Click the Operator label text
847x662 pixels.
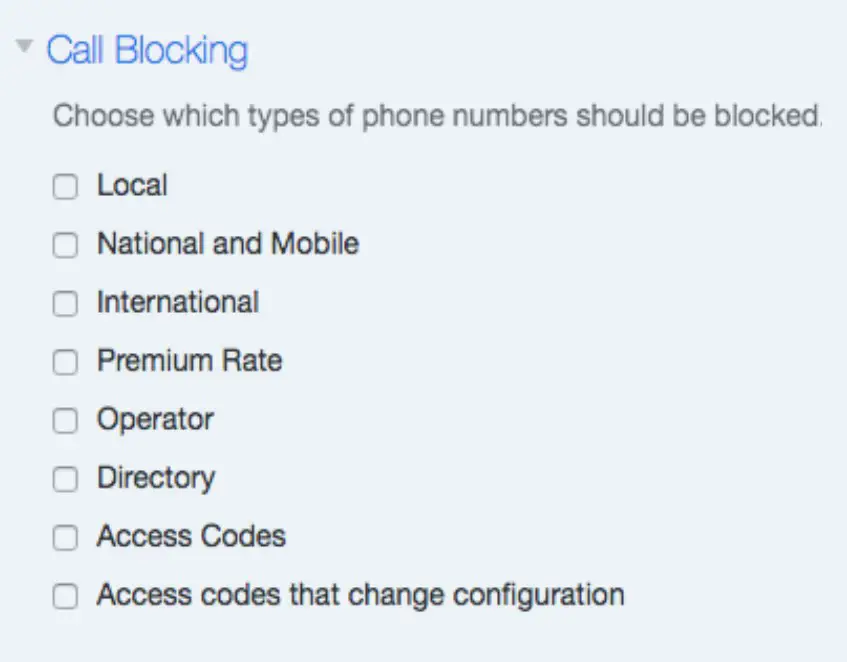point(155,420)
